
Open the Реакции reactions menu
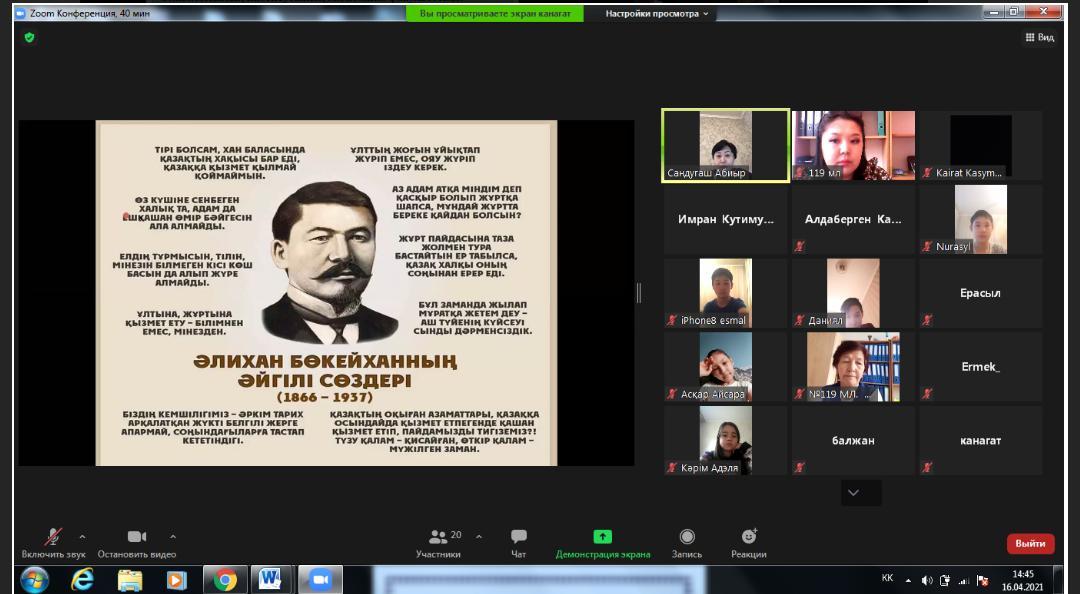pos(748,537)
